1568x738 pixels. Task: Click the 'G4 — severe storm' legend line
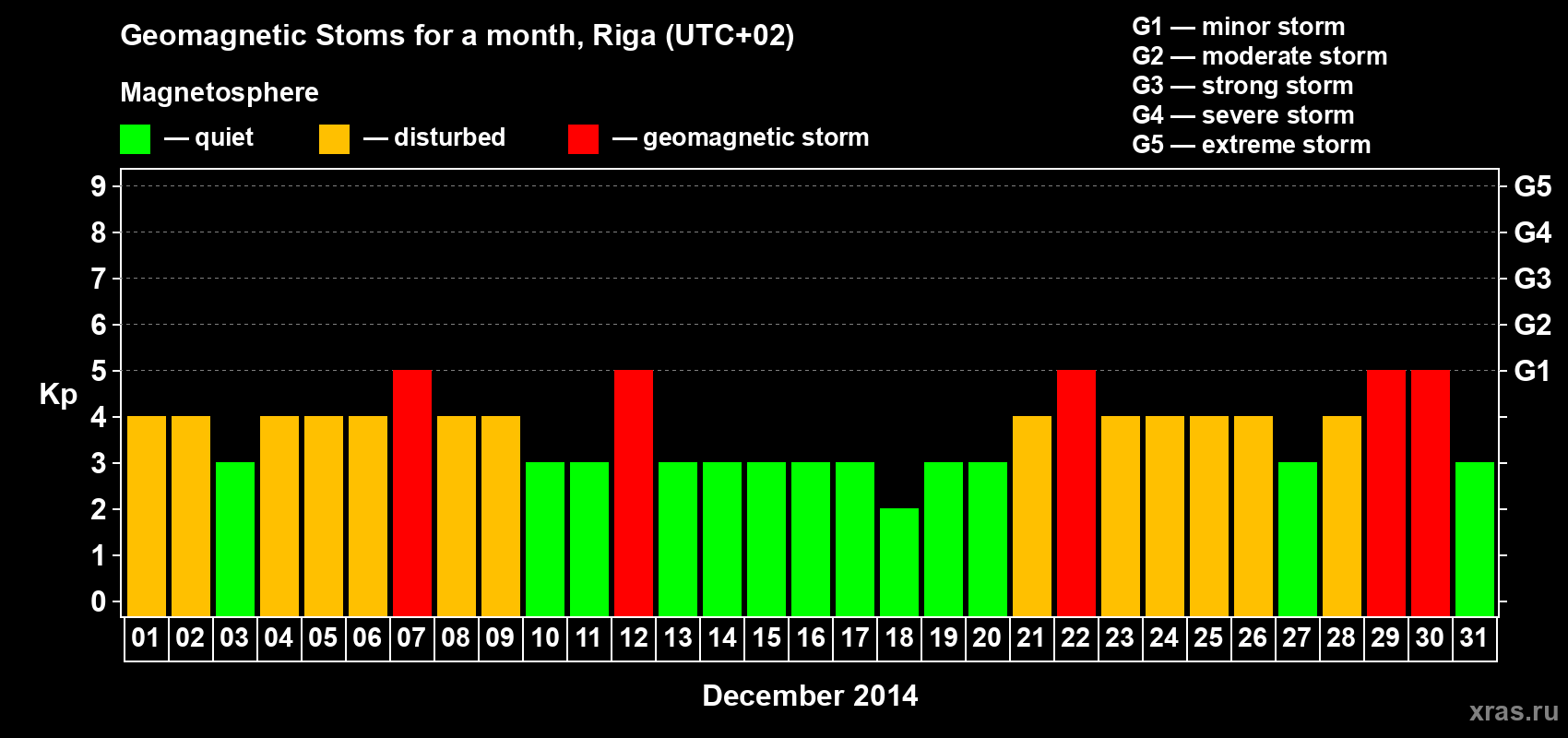[x=1243, y=115]
